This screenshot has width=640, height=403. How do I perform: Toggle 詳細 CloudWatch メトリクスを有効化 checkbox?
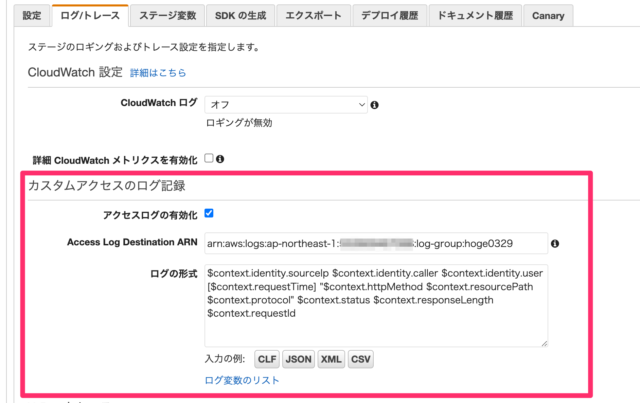click(x=209, y=158)
